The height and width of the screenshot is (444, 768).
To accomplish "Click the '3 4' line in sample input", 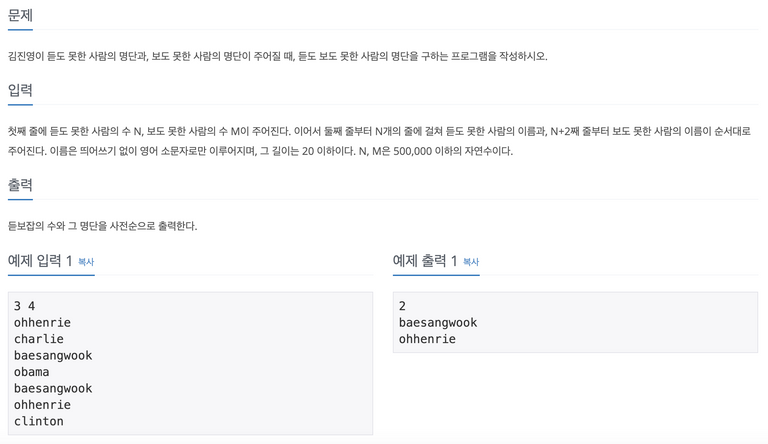I will pyautogui.click(x=24, y=306).
